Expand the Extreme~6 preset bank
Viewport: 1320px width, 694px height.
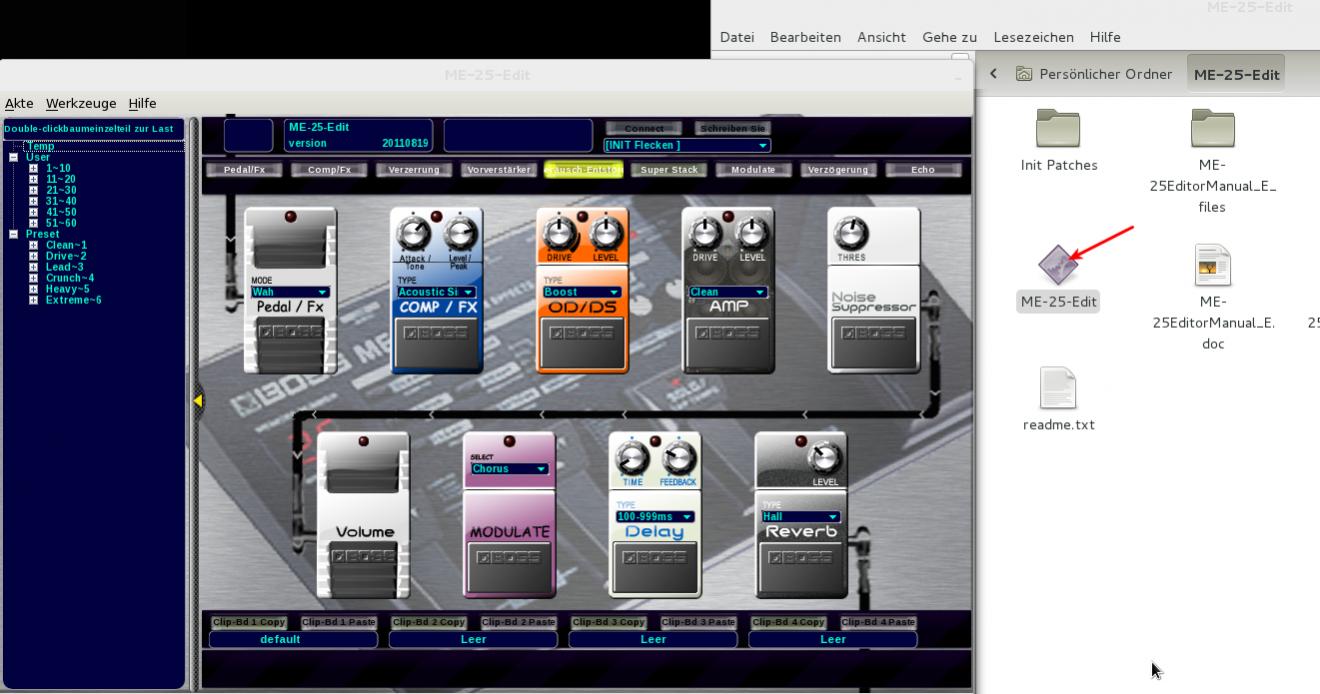33,300
